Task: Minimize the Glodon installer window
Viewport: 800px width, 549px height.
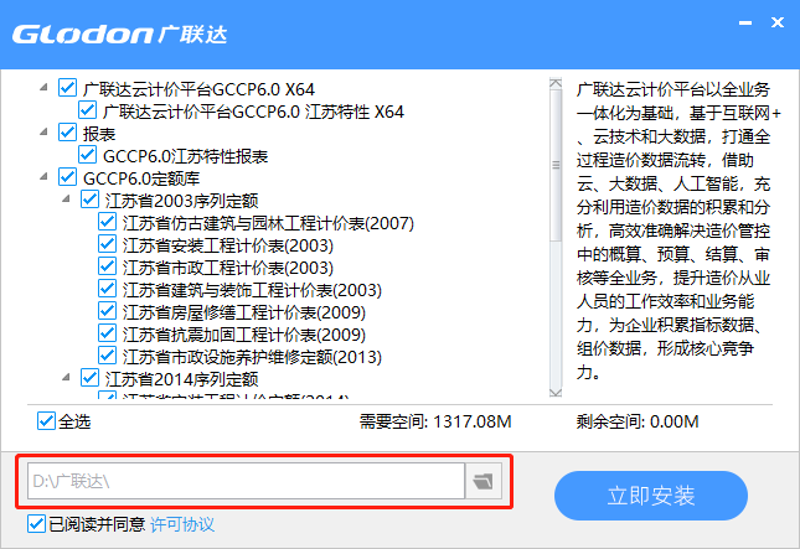Action: coord(745,23)
